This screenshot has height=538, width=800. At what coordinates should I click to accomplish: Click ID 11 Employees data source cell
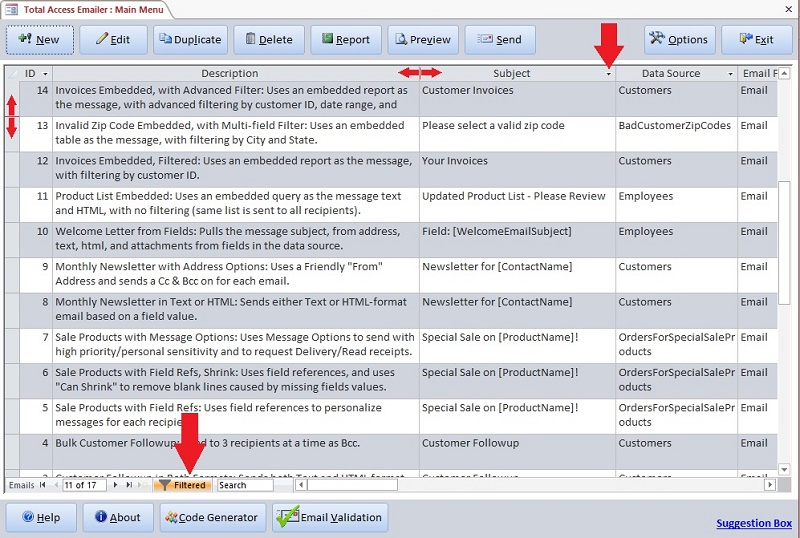[677, 204]
